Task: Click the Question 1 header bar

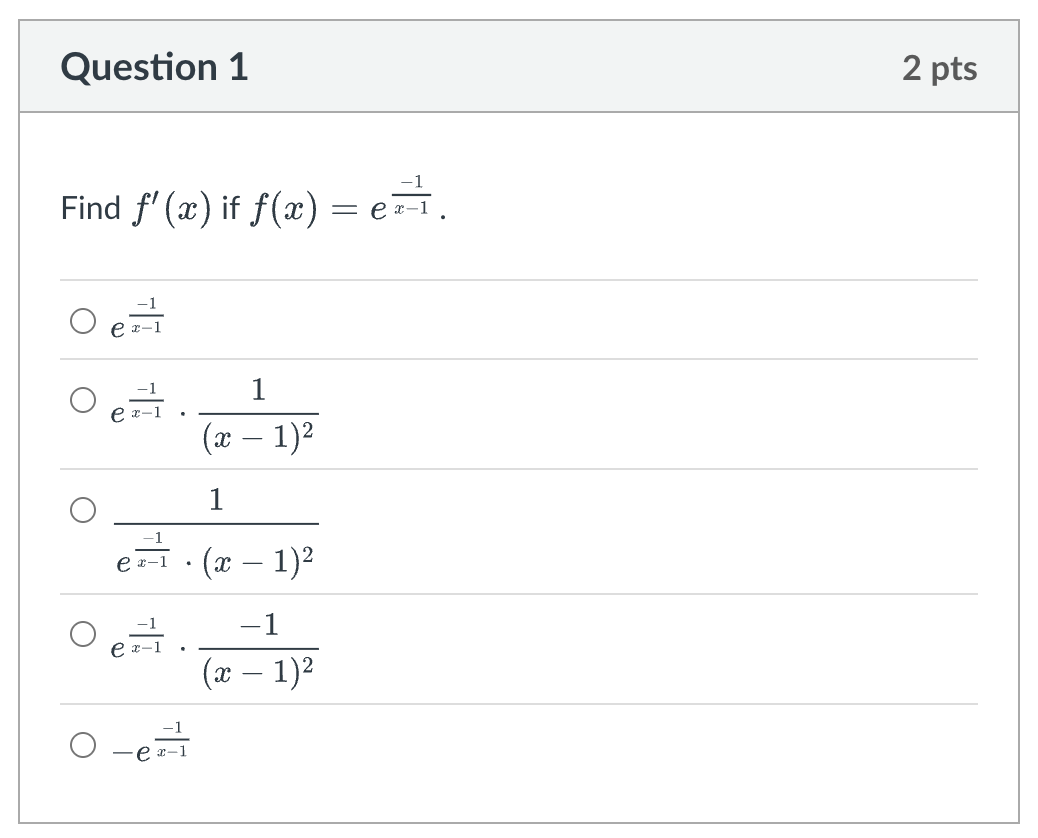Action: pos(519,68)
